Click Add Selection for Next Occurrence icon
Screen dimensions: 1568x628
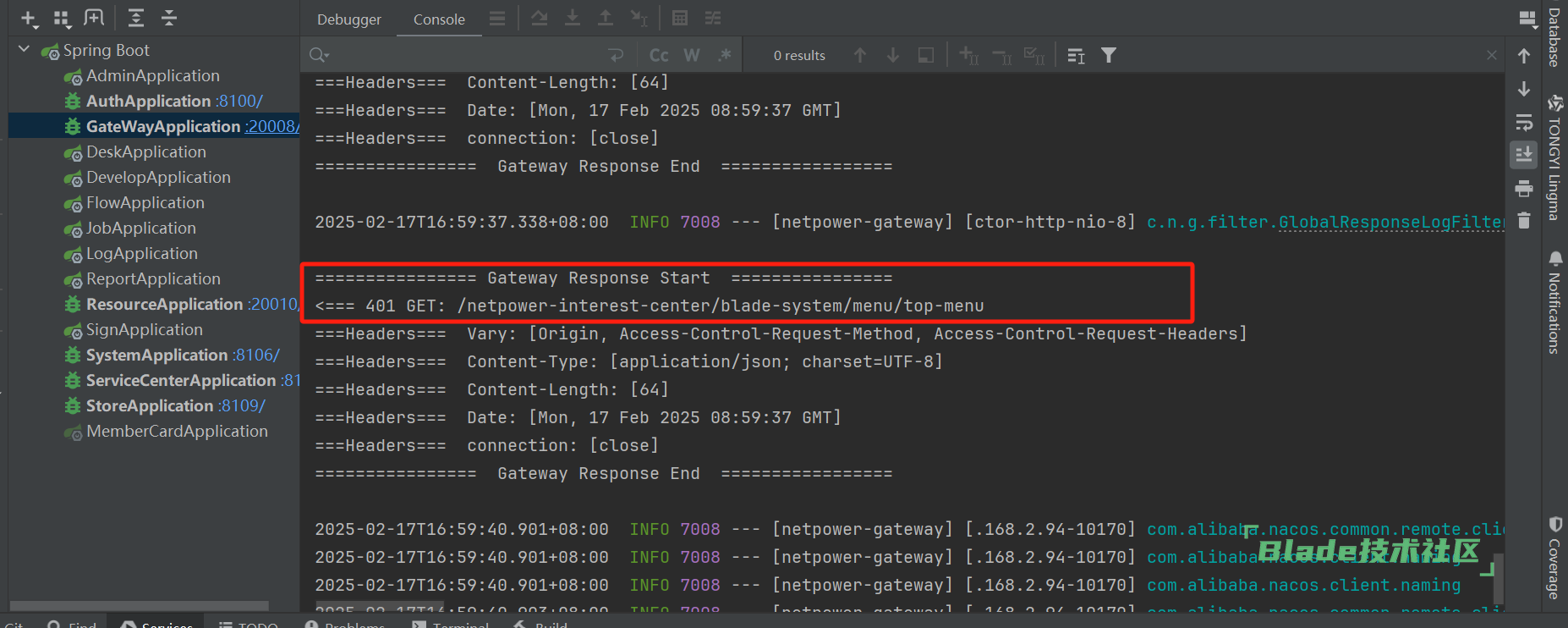click(x=968, y=55)
